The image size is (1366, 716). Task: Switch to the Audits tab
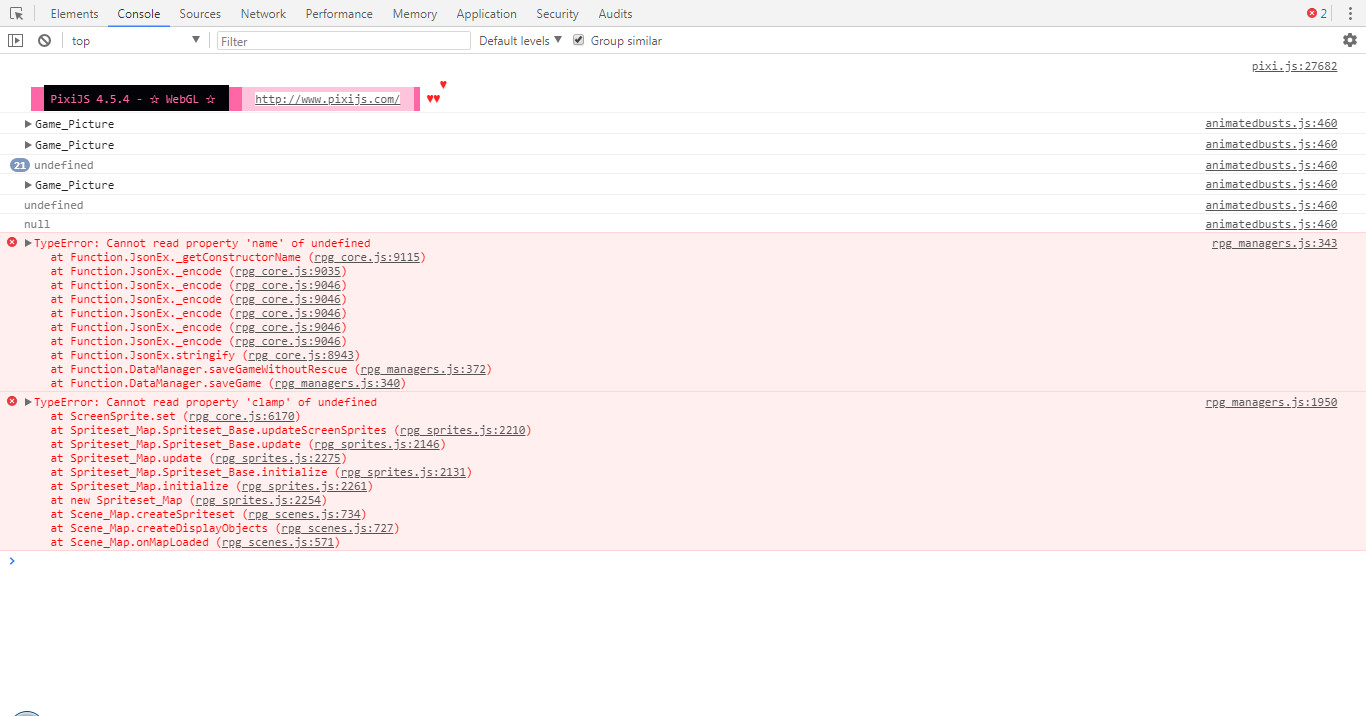coord(615,14)
